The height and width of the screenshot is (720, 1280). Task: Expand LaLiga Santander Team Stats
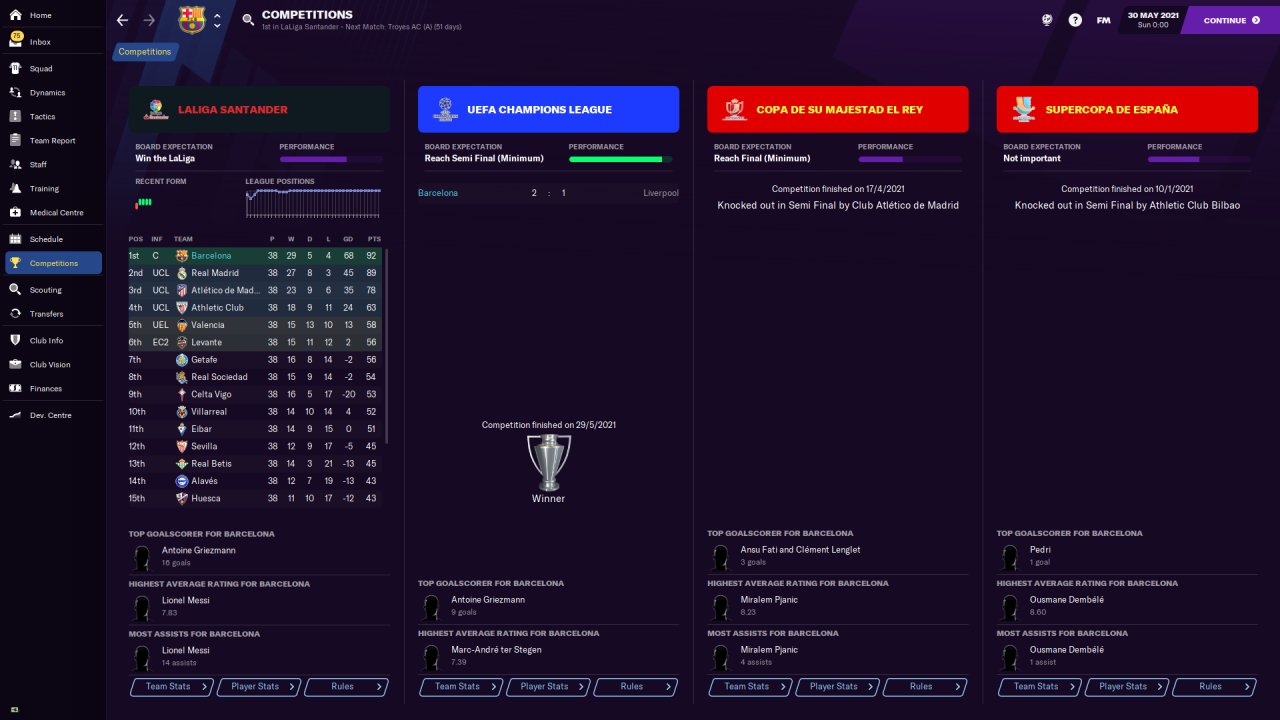(x=171, y=687)
